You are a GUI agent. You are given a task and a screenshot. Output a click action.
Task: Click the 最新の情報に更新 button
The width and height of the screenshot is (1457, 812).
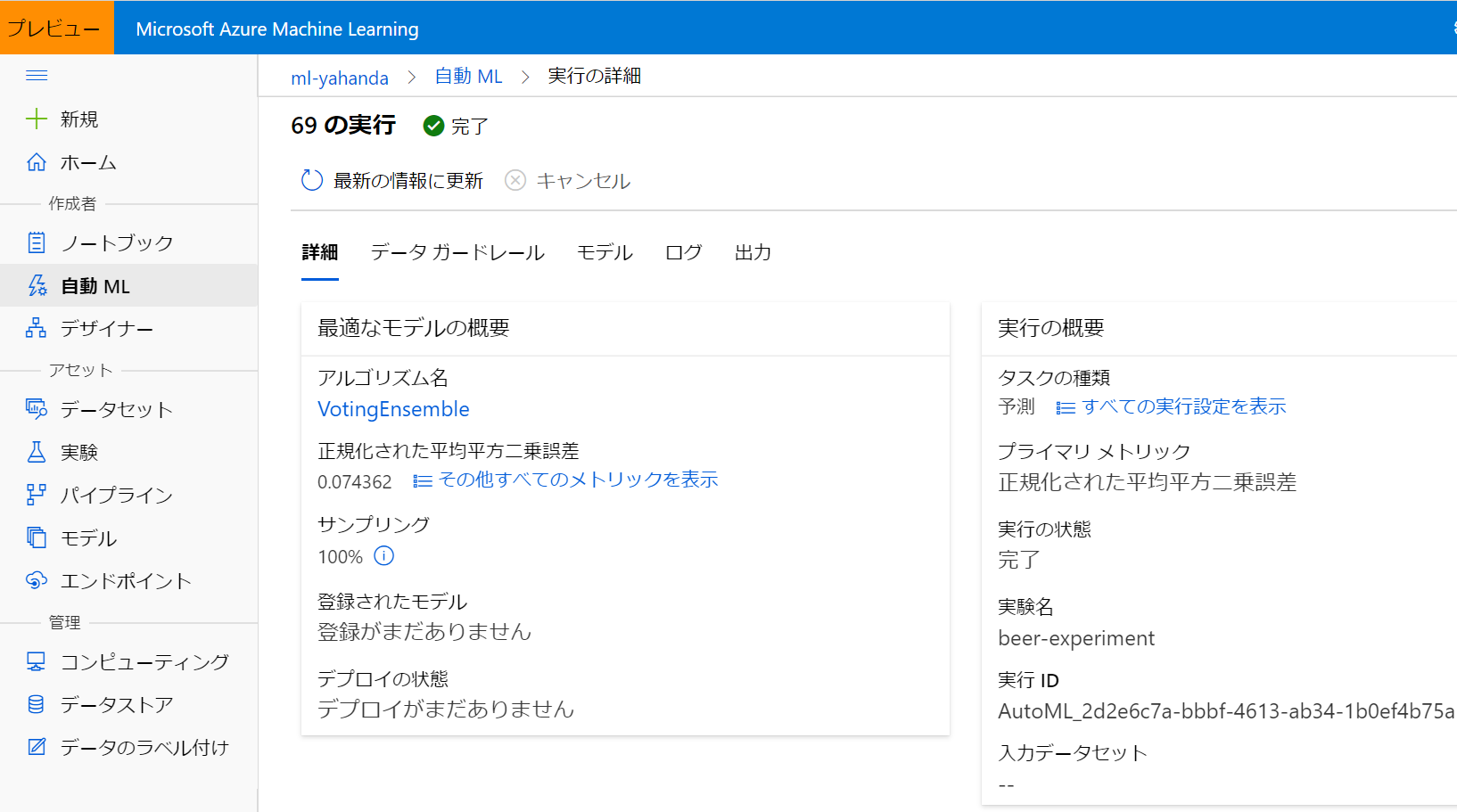pos(392,181)
